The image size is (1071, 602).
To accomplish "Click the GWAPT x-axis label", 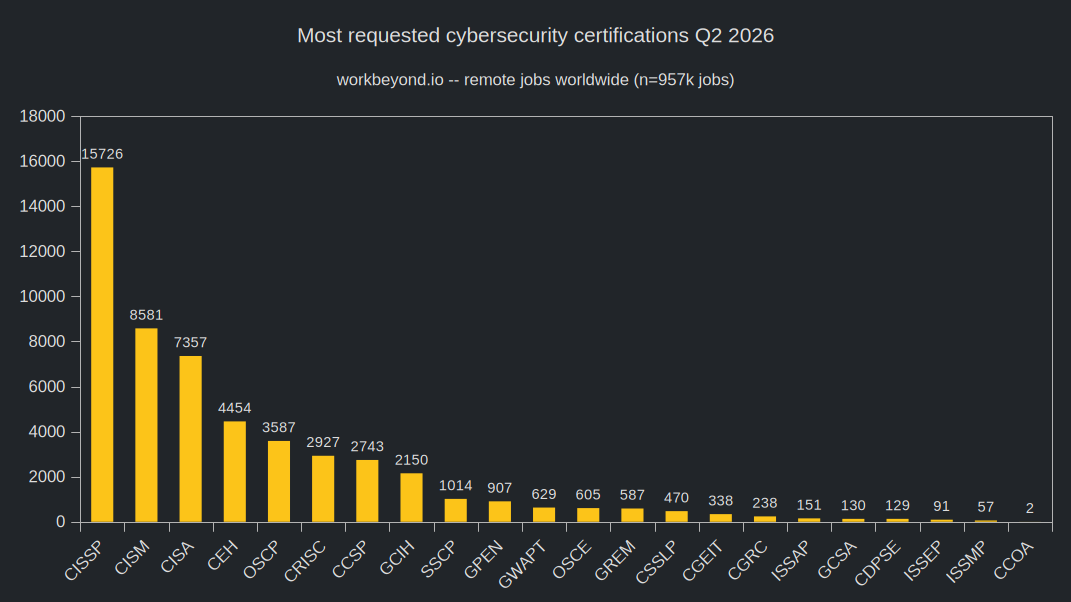I will pos(523,564).
